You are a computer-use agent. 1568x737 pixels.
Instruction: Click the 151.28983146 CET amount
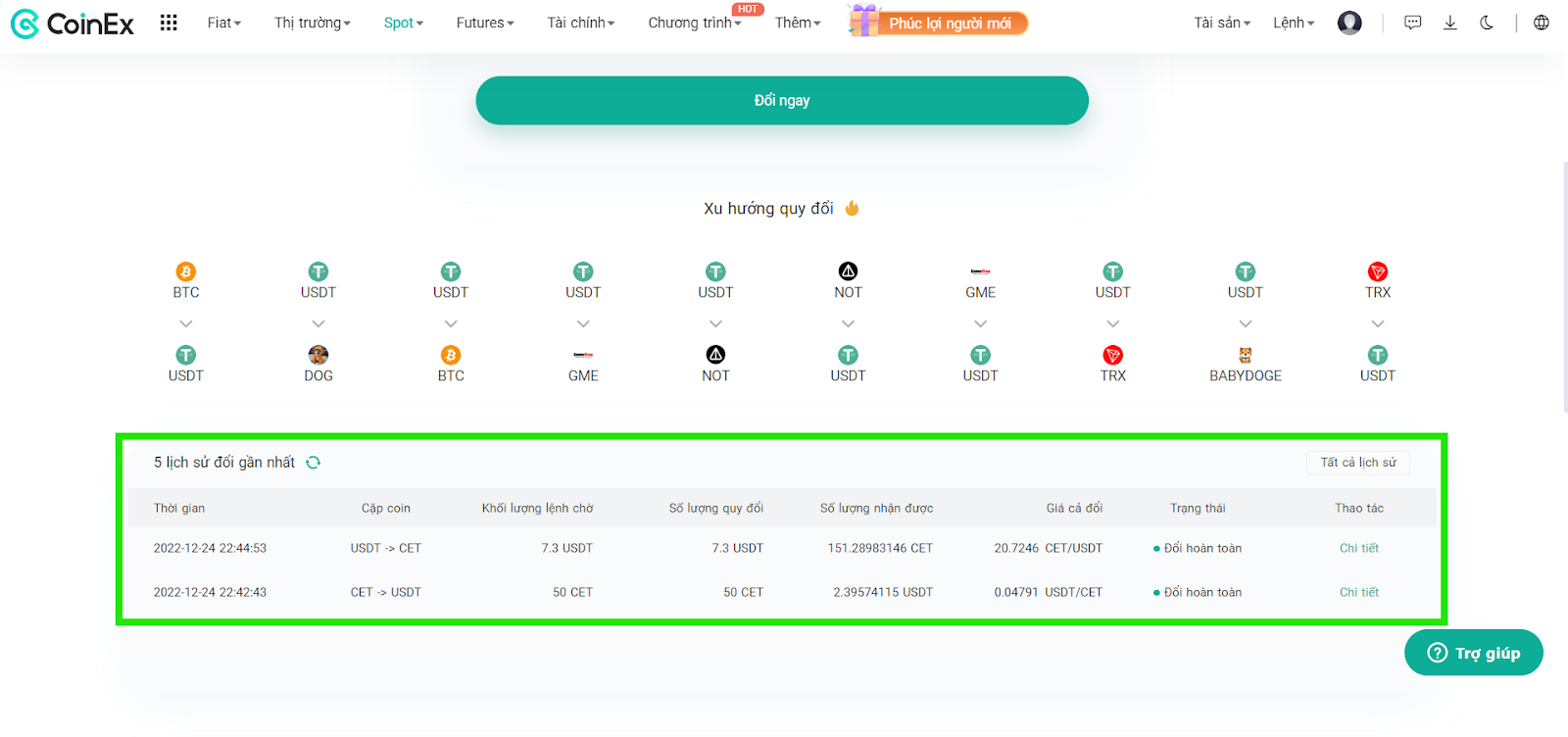[x=880, y=548]
